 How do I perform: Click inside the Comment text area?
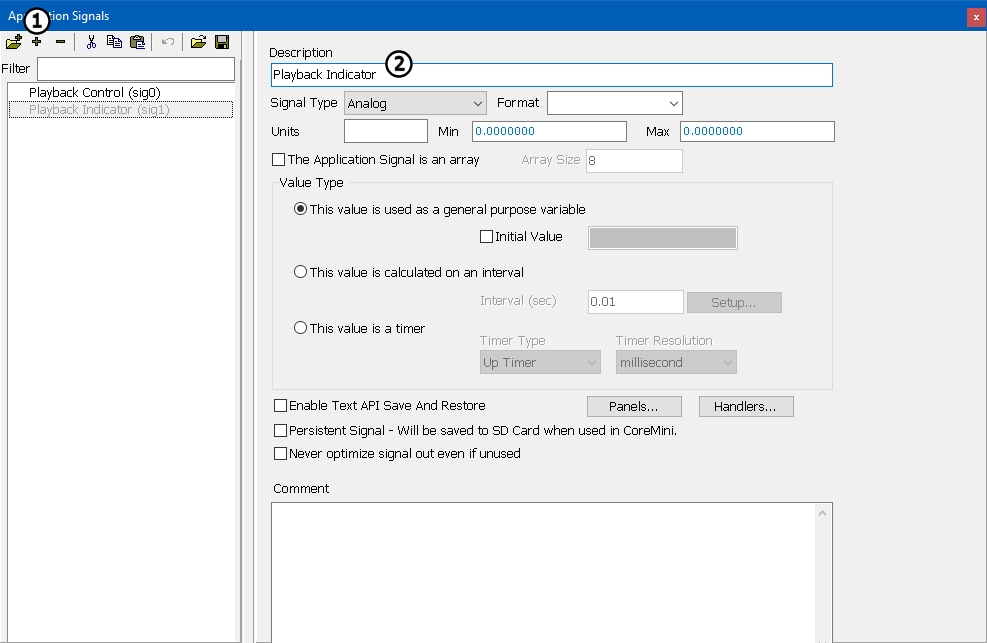pyautogui.click(x=545, y=570)
